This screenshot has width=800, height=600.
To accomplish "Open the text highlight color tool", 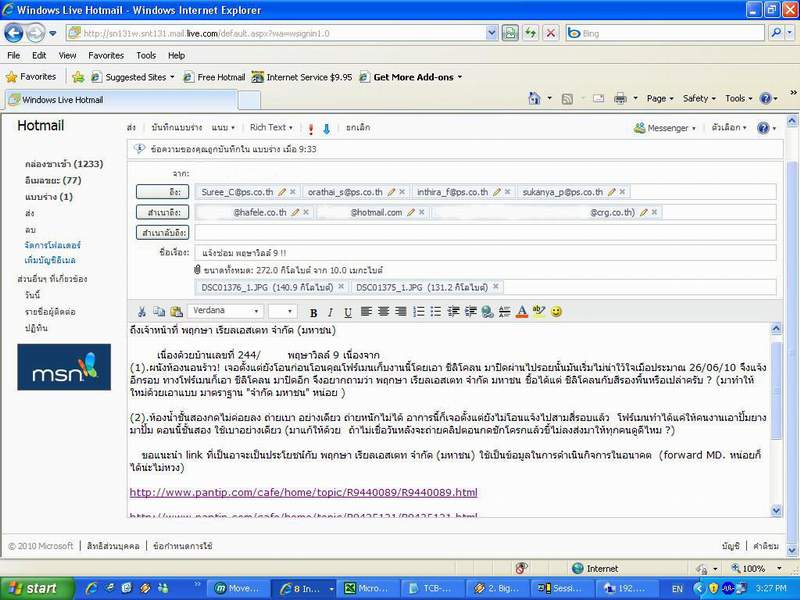I will point(539,312).
